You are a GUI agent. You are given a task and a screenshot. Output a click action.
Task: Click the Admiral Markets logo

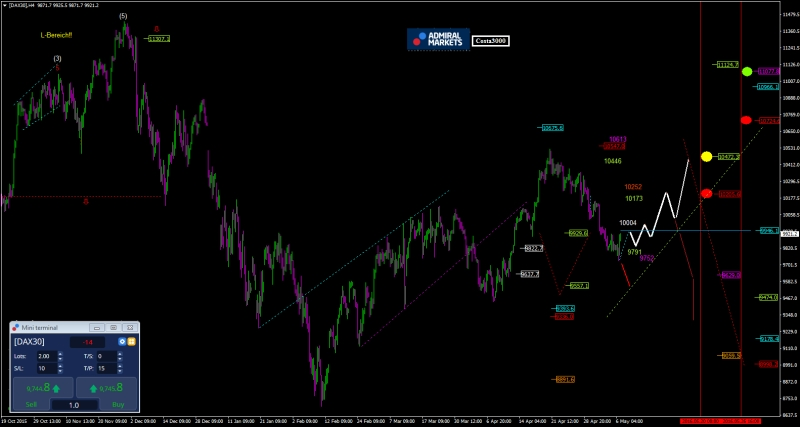click(437, 38)
